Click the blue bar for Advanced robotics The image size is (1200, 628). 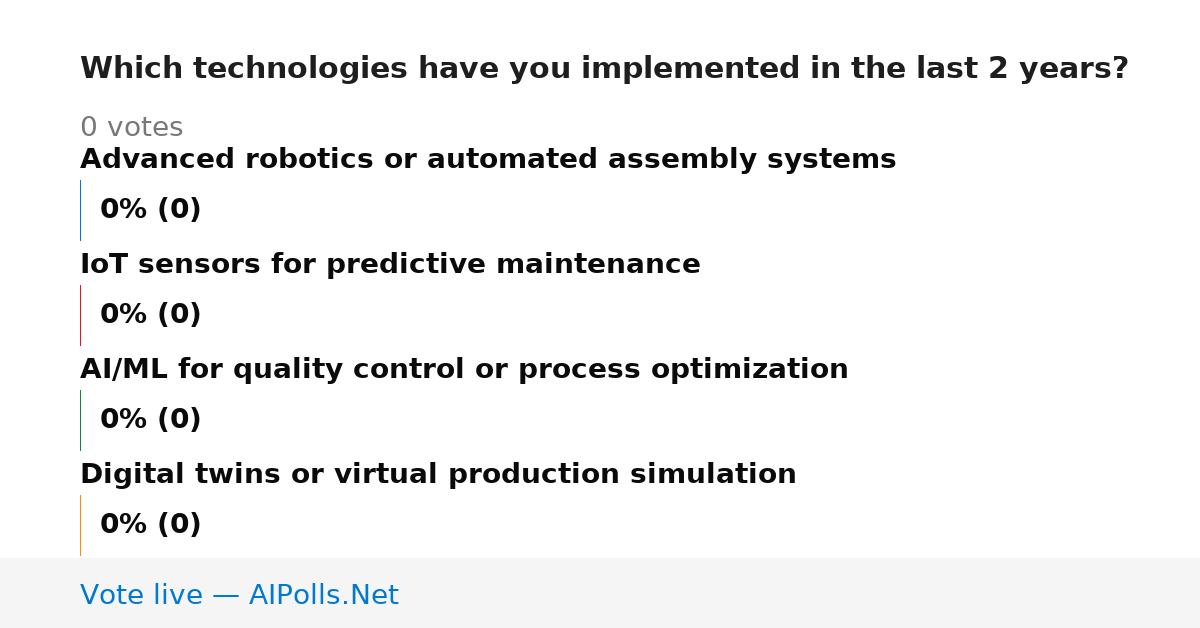tap(80, 210)
